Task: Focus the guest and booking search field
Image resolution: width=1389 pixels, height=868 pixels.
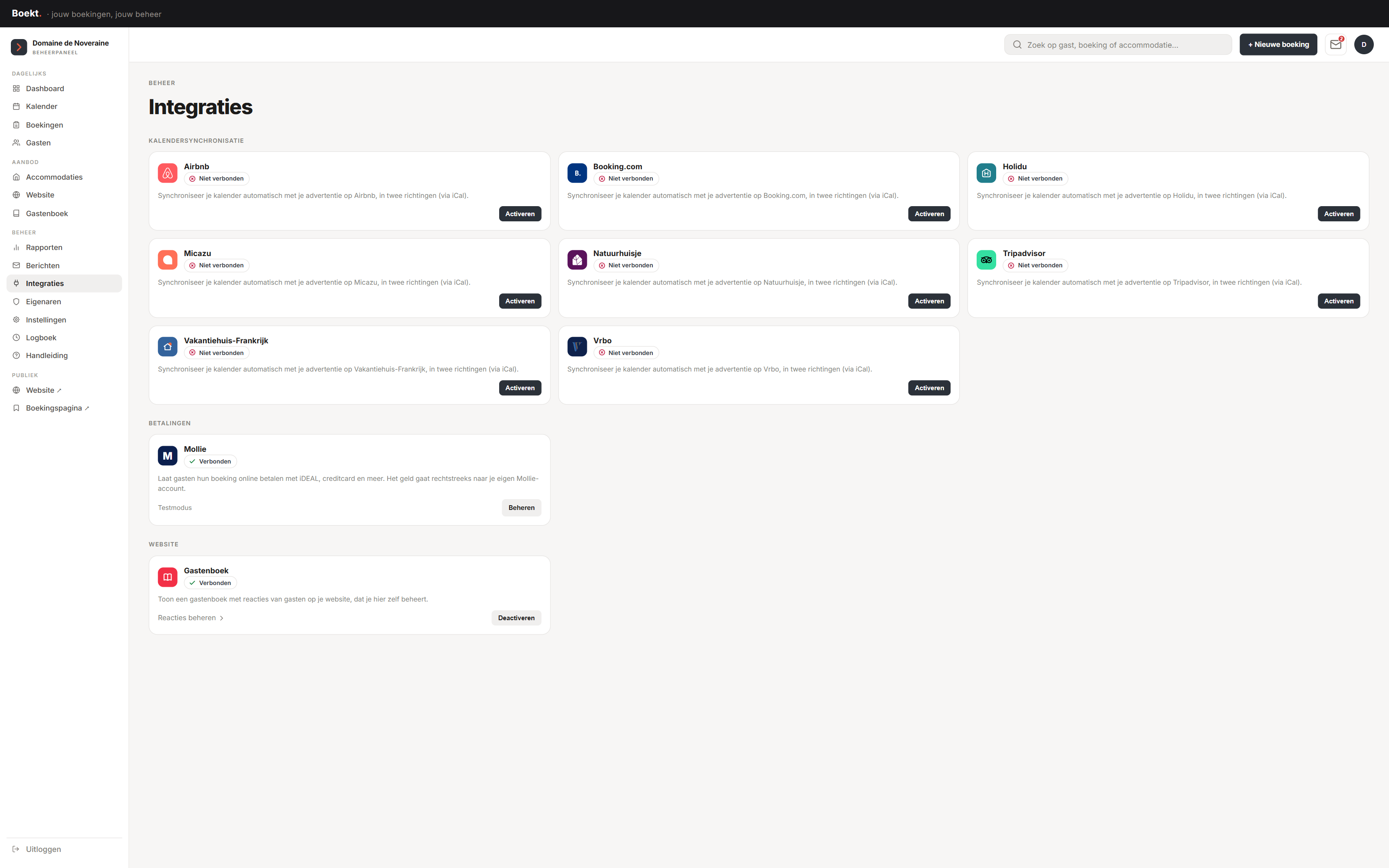Action: pos(1118,45)
